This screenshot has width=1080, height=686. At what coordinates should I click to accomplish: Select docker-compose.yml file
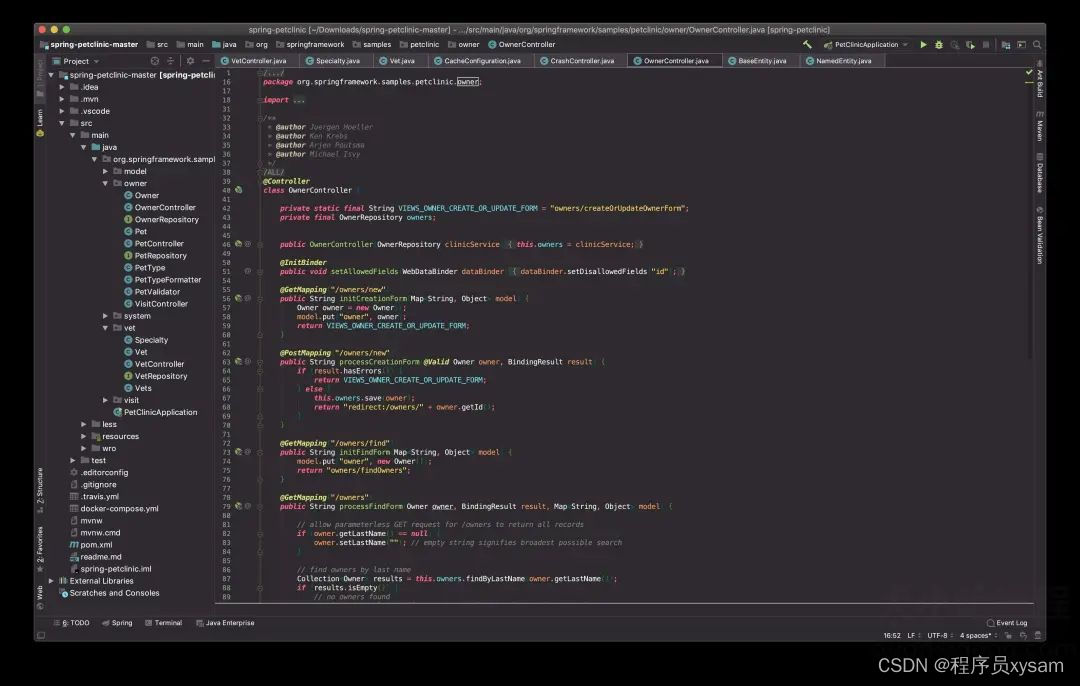coord(114,508)
